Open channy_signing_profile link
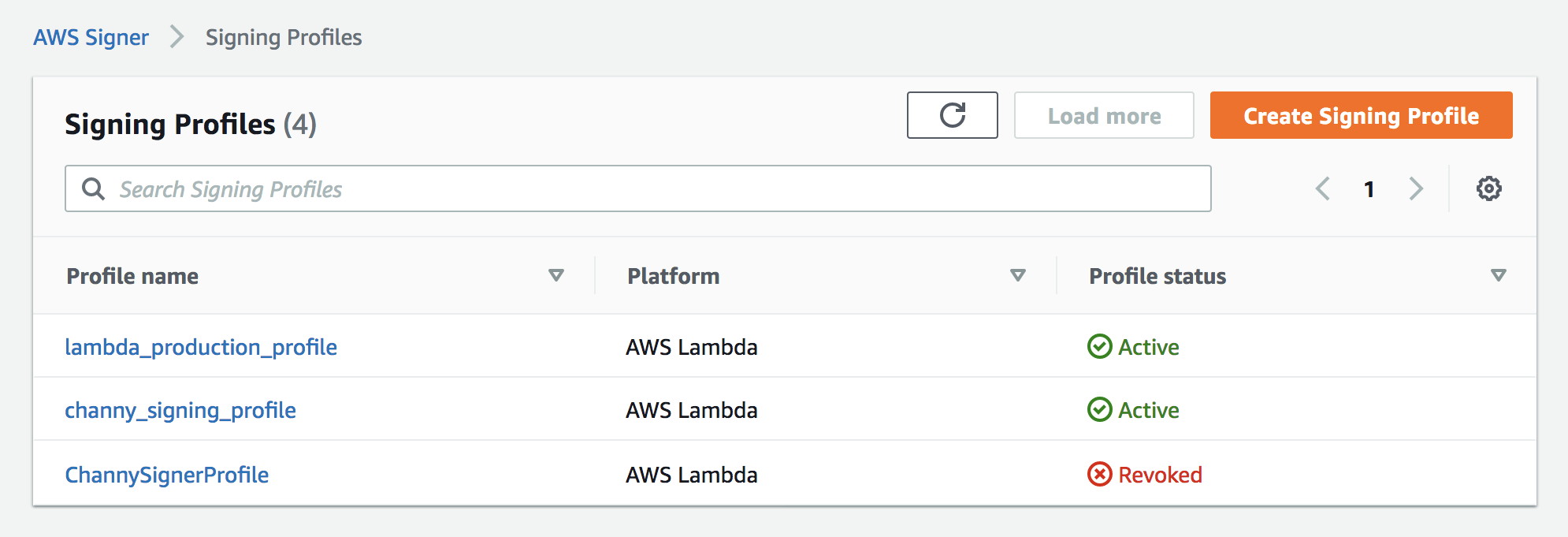 (x=180, y=410)
